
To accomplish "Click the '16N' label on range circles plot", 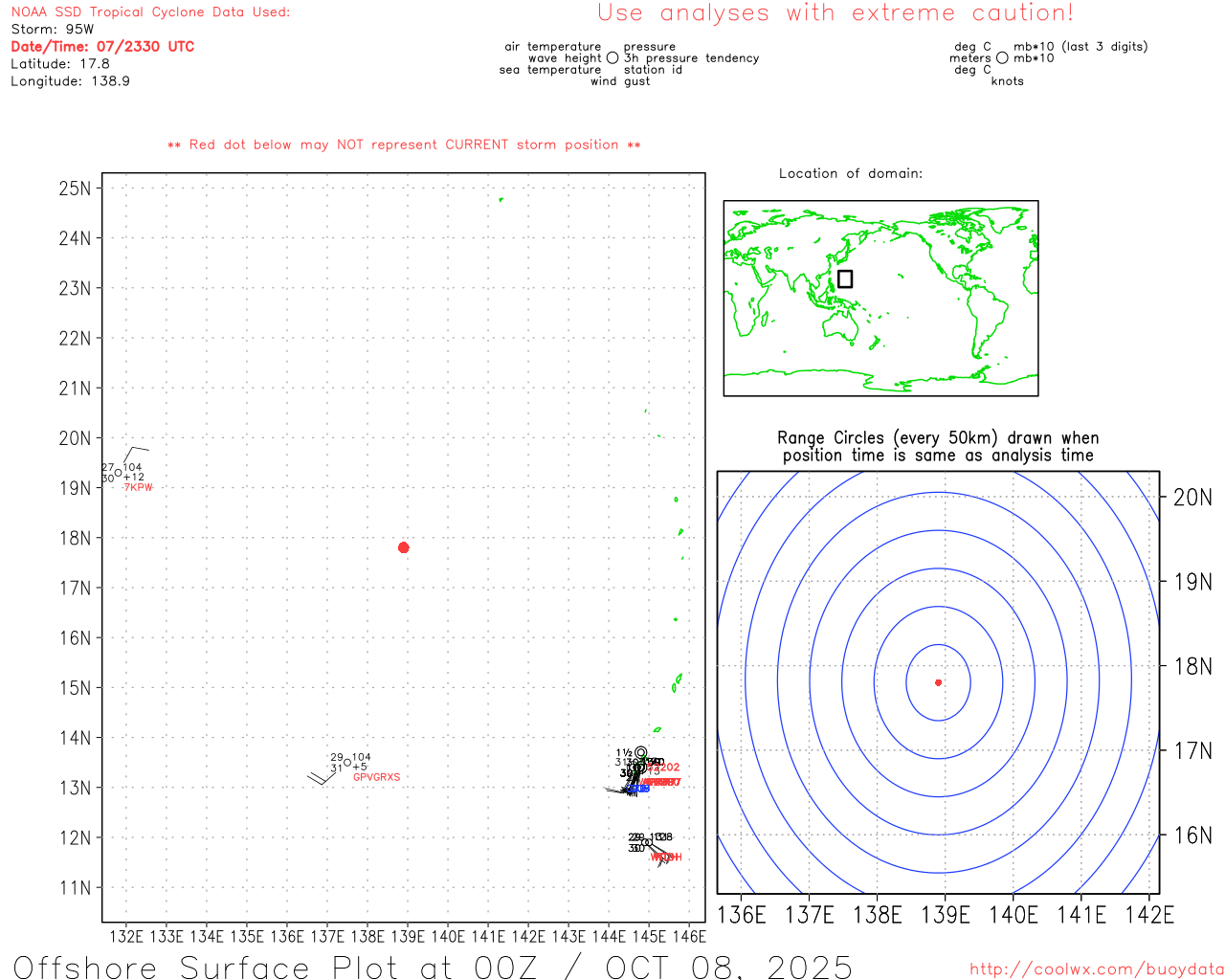I will (1192, 835).
